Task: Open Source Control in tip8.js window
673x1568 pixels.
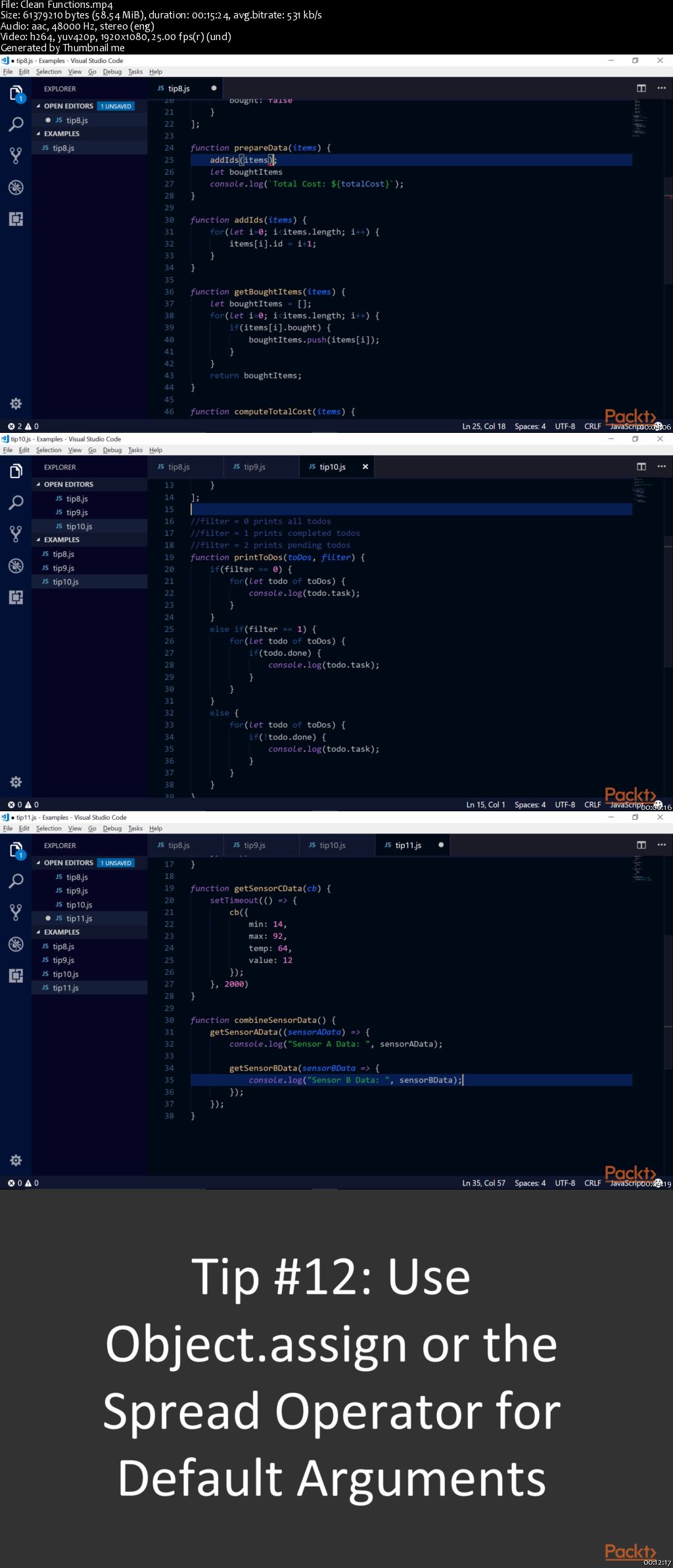Action: (x=16, y=156)
